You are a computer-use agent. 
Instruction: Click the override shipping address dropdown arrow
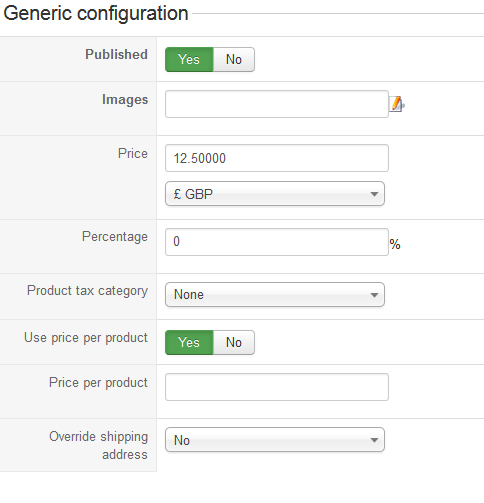(x=374, y=440)
